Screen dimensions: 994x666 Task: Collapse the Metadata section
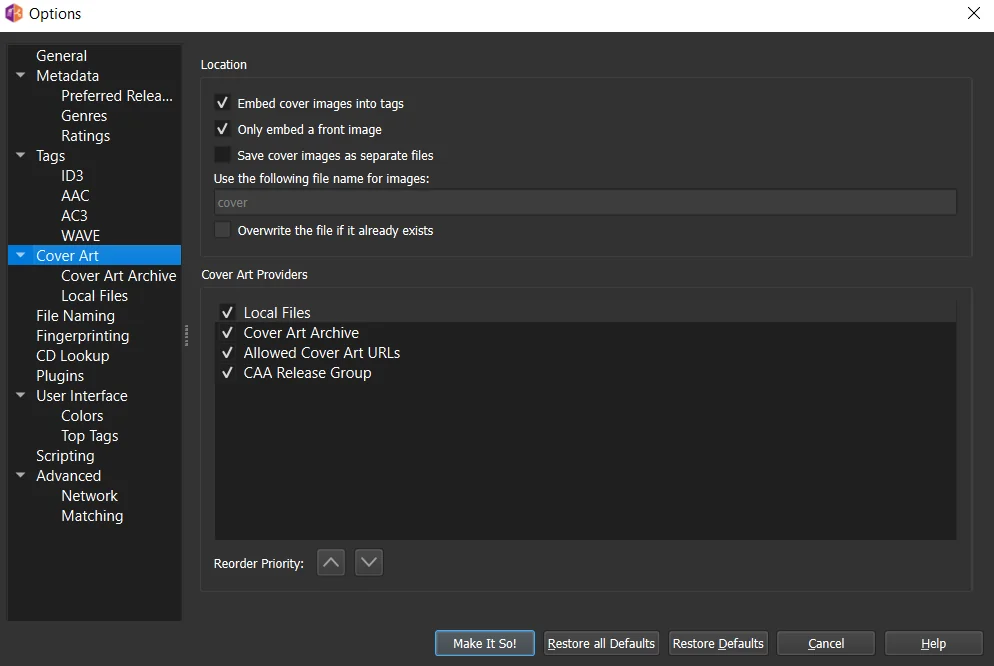click(x=21, y=75)
